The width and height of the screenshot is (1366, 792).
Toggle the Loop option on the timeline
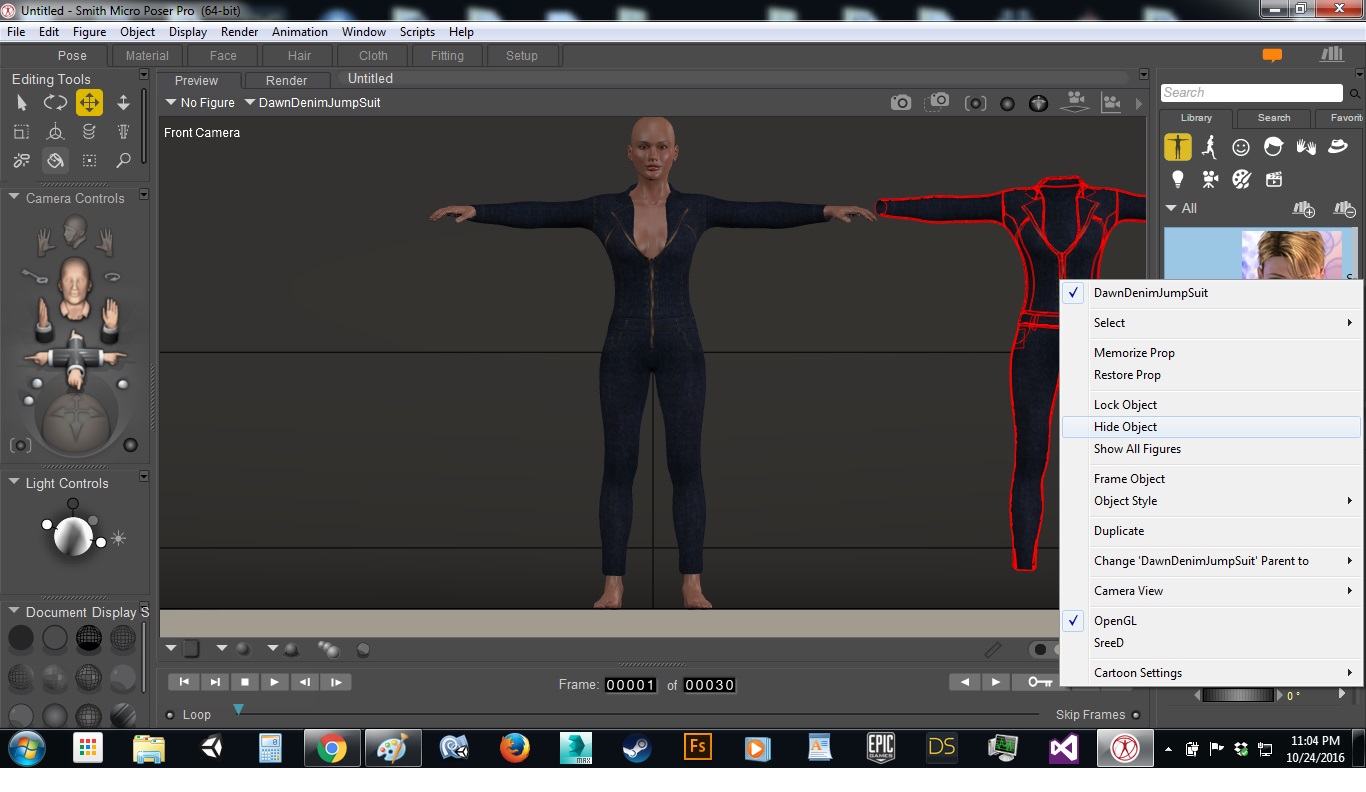click(170, 715)
